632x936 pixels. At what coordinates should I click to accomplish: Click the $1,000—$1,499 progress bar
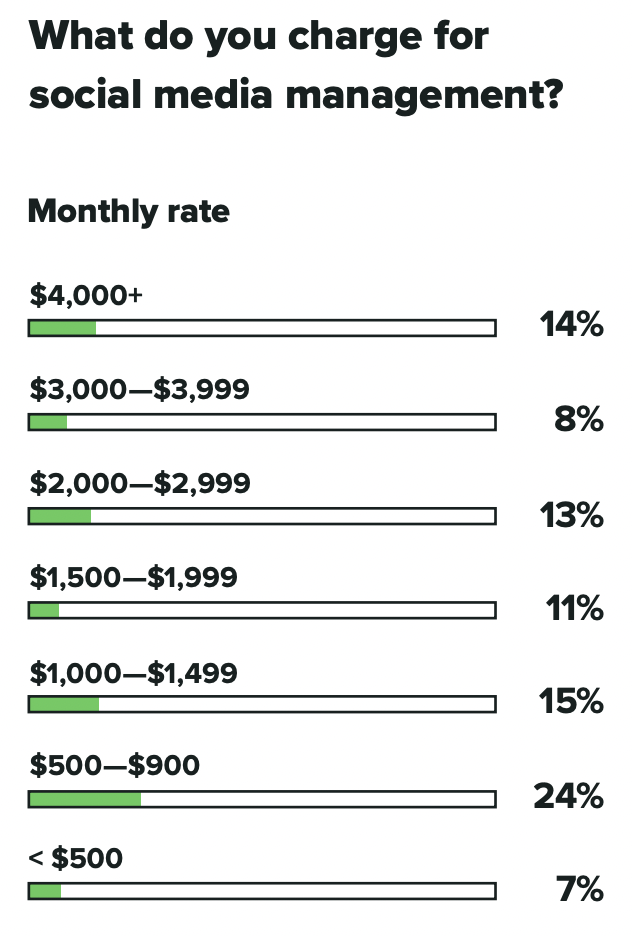pyautogui.click(x=262, y=704)
